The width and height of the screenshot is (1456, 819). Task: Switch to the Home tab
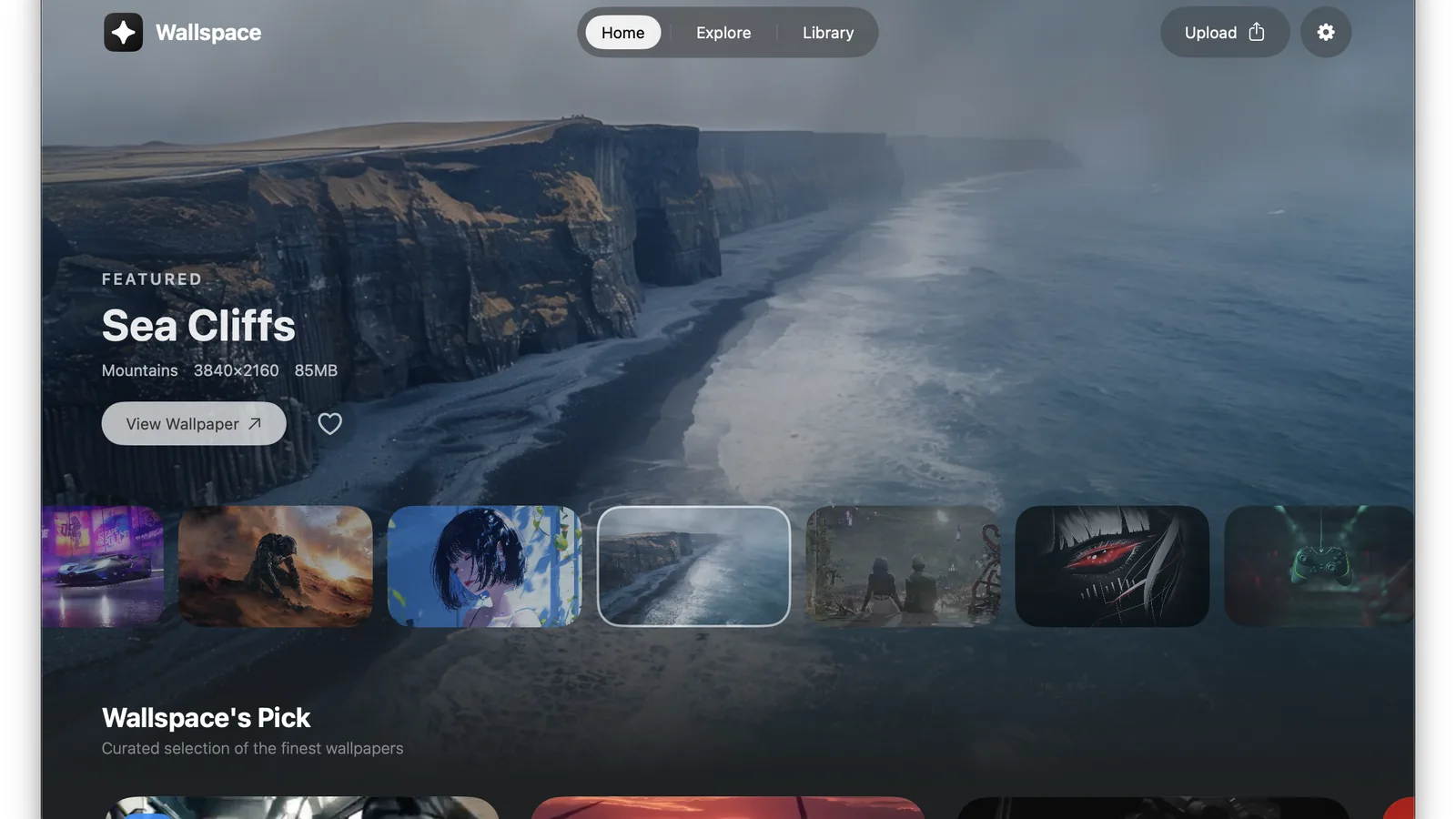[622, 33]
